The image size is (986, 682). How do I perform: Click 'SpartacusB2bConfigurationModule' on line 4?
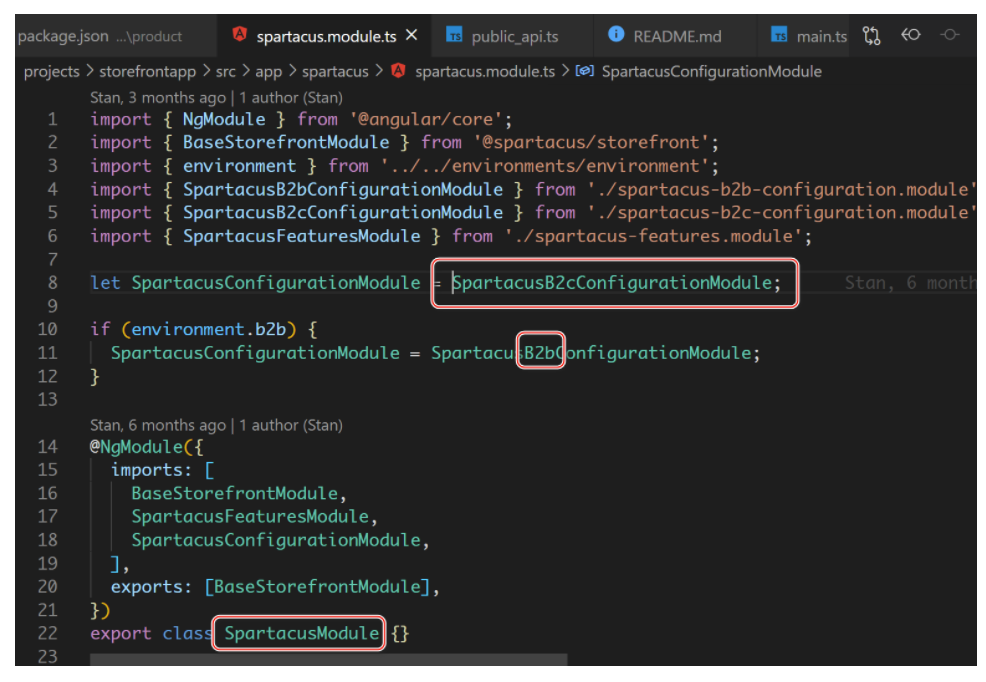click(x=343, y=190)
